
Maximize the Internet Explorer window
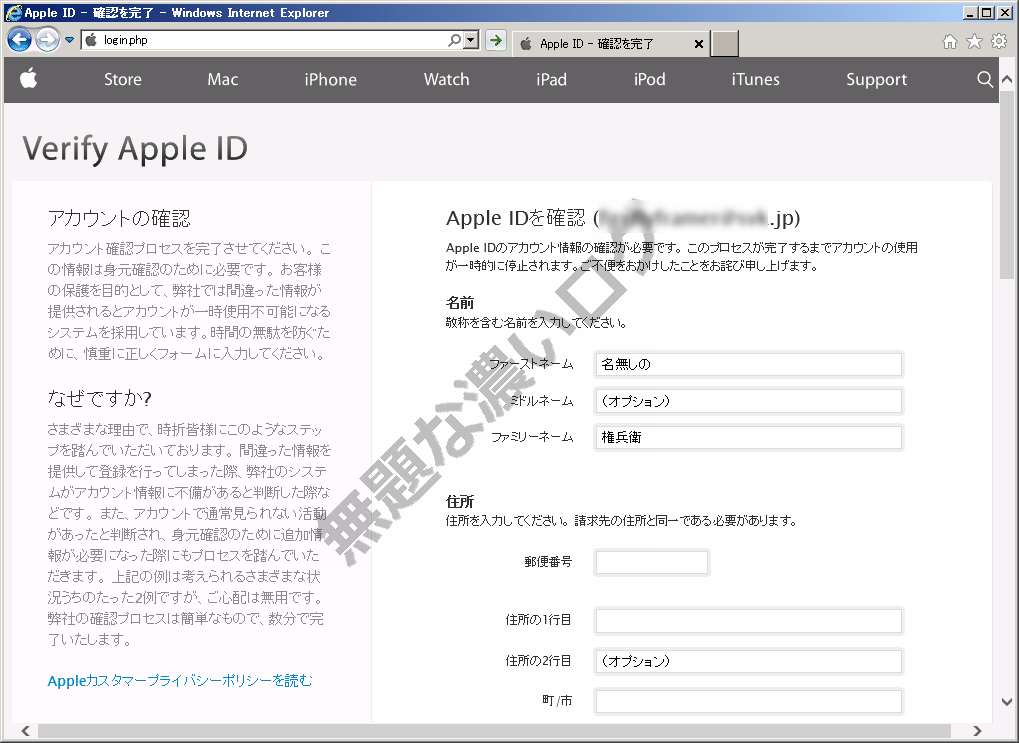click(987, 12)
